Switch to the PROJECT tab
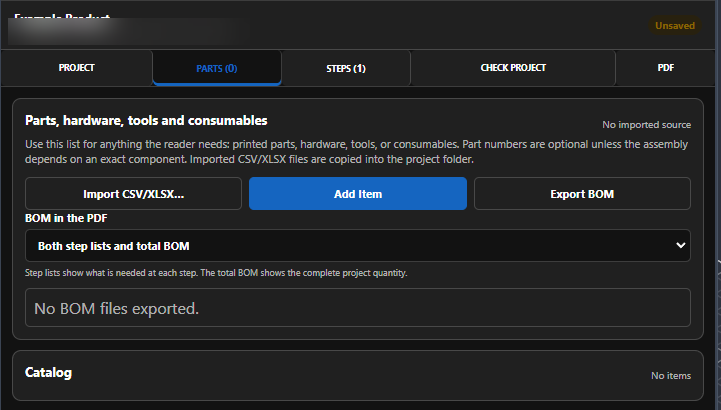Viewport: 721px width, 410px height. tap(76, 68)
